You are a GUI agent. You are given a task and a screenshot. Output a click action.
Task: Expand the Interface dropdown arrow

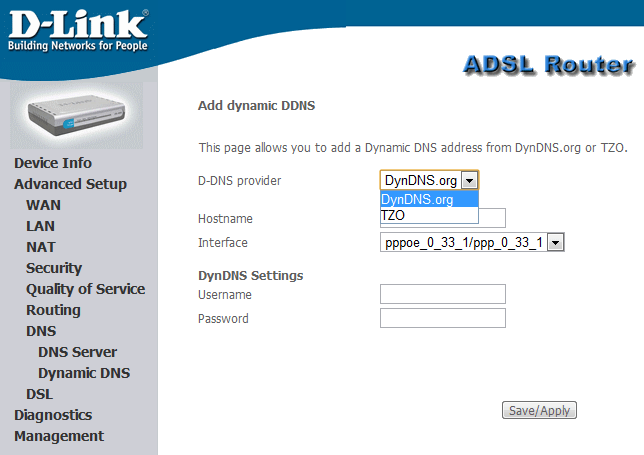tap(556, 243)
